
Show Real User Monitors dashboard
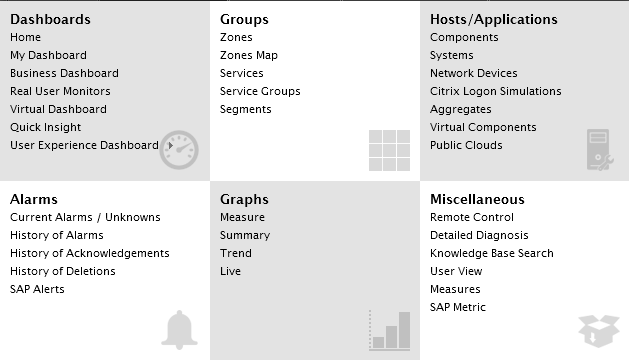60,92
